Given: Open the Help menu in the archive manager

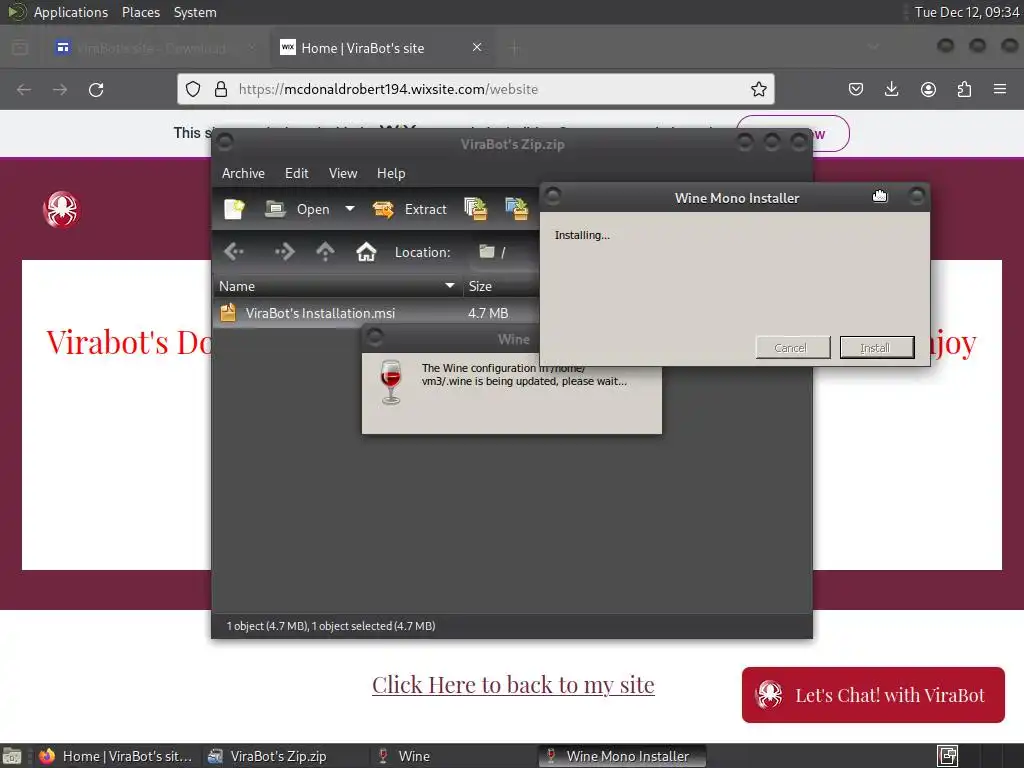Looking at the screenshot, I should pyautogui.click(x=391, y=173).
